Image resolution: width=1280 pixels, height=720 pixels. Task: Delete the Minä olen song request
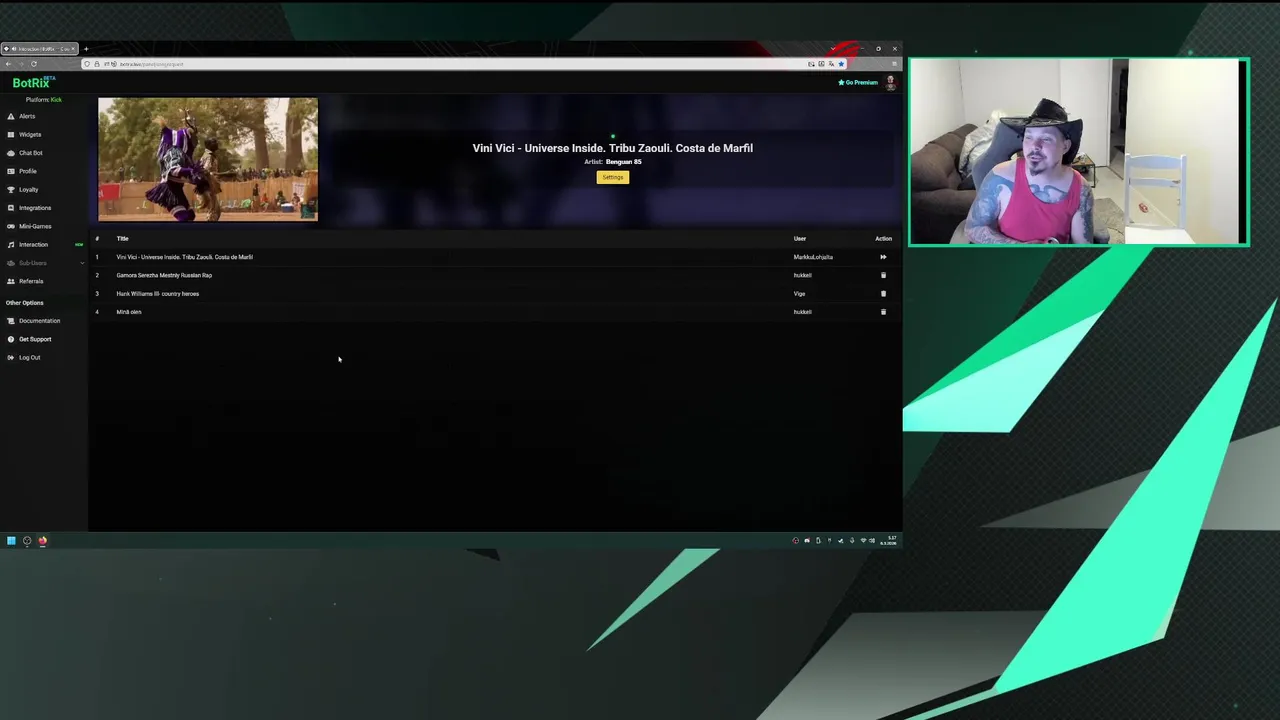[x=883, y=312]
